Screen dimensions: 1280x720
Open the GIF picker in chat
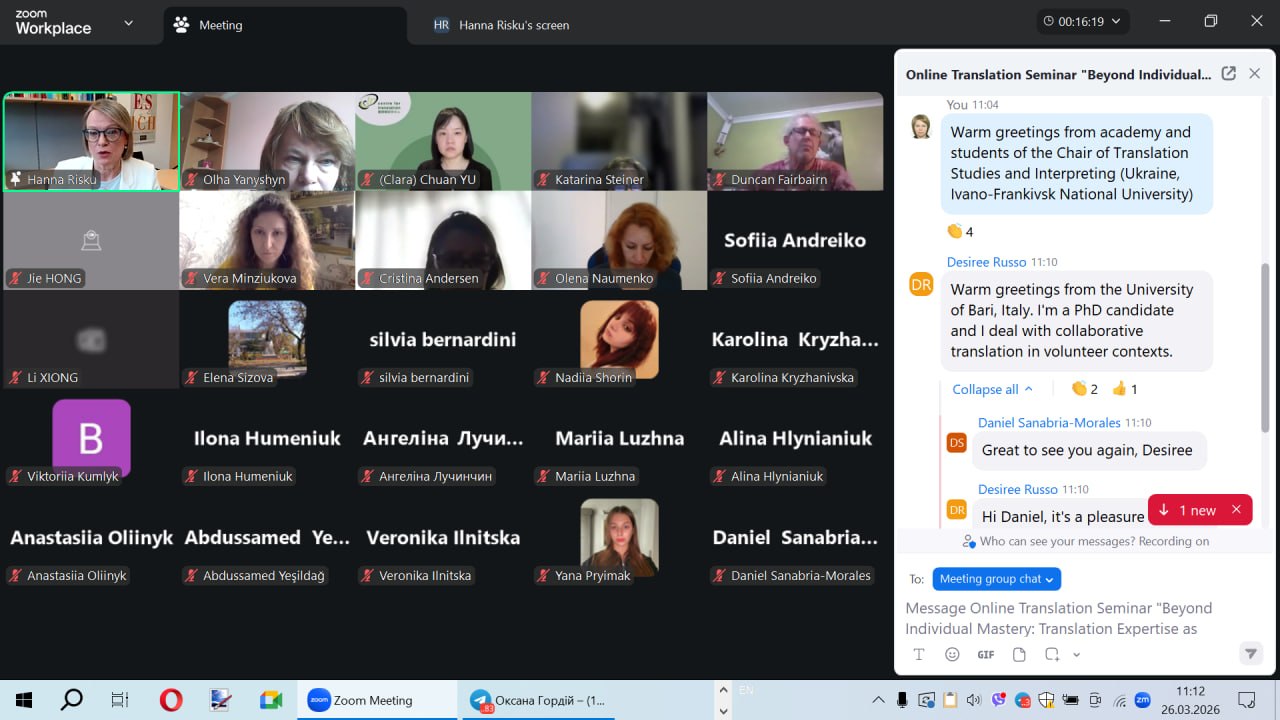point(985,654)
